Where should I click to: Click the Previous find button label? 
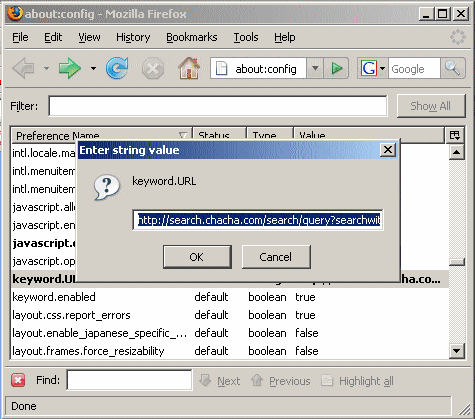(x=290, y=381)
